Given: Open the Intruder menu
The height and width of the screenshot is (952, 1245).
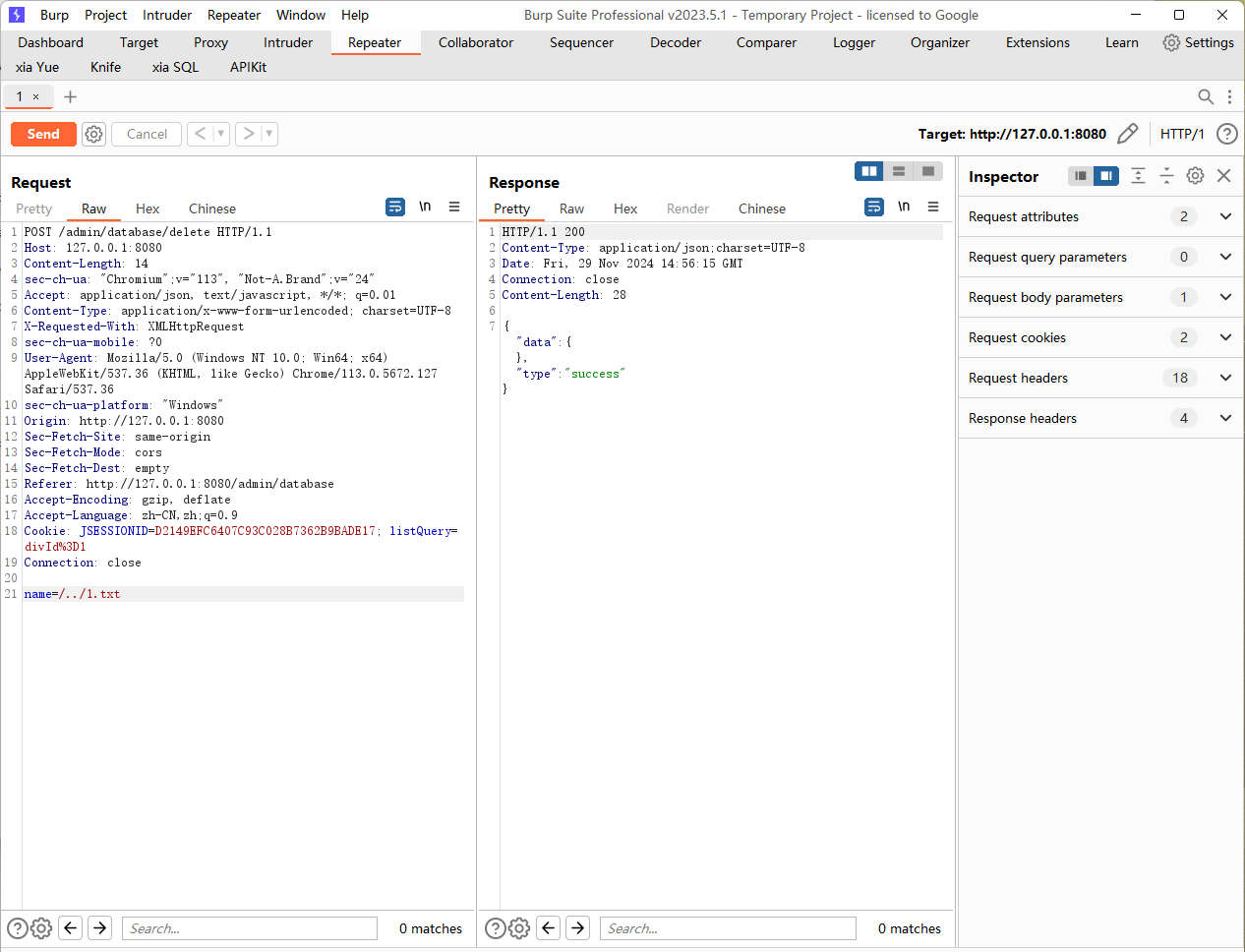Looking at the screenshot, I should click(x=167, y=15).
